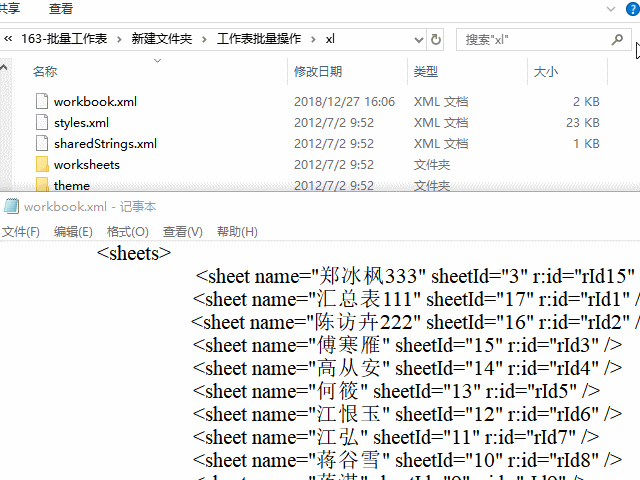
Task: Select the styles.xml file icon
Action: (x=42, y=122)
